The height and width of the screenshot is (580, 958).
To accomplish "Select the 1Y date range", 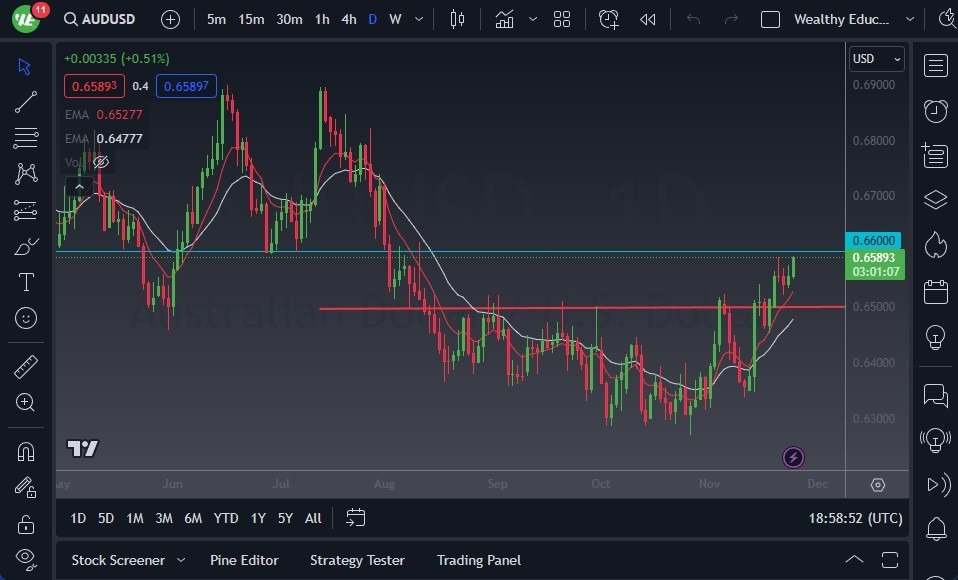I will point(257,518).
